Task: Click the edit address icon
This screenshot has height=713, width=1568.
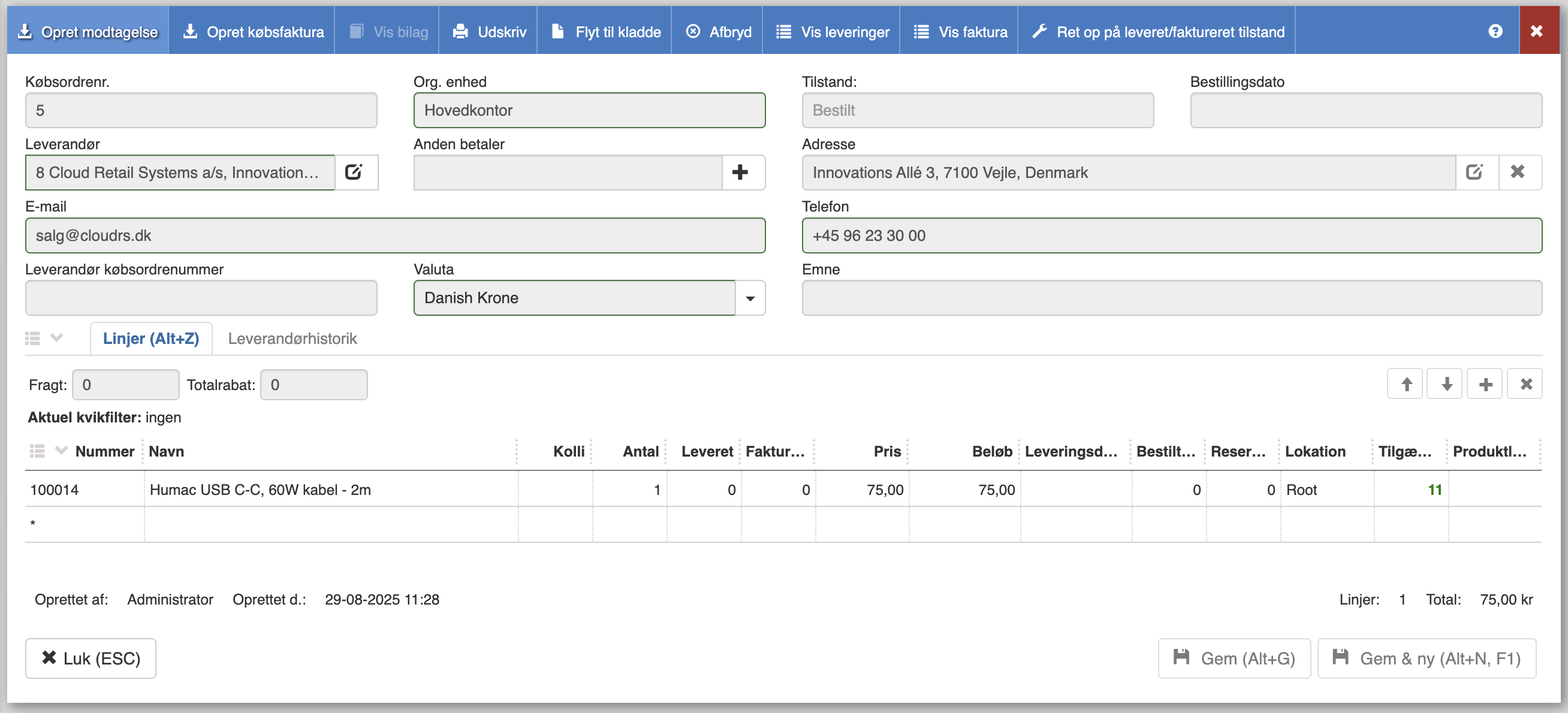Action: coord(1474,172)
